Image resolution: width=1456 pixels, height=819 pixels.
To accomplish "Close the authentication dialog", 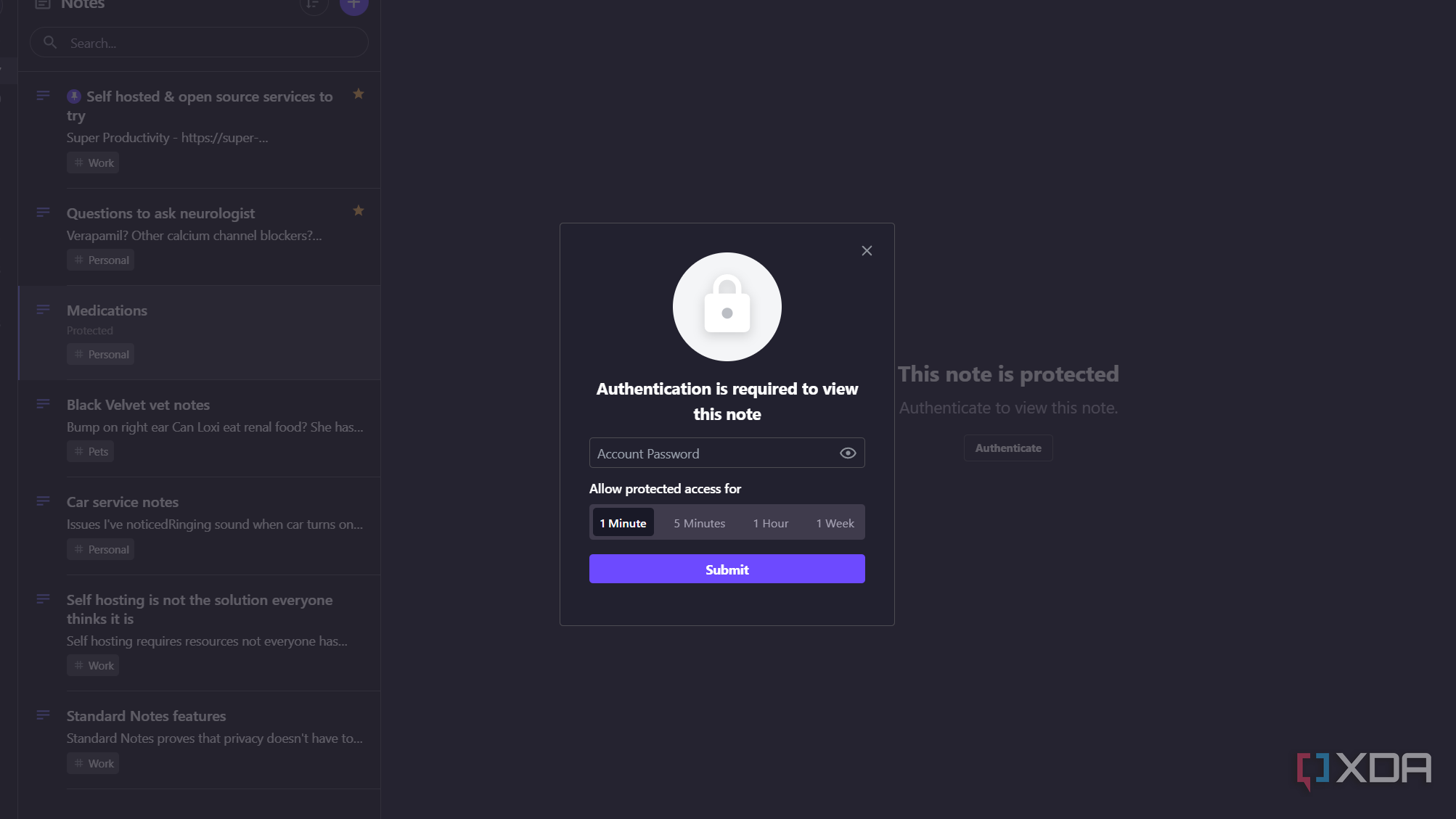I will 867,250.
